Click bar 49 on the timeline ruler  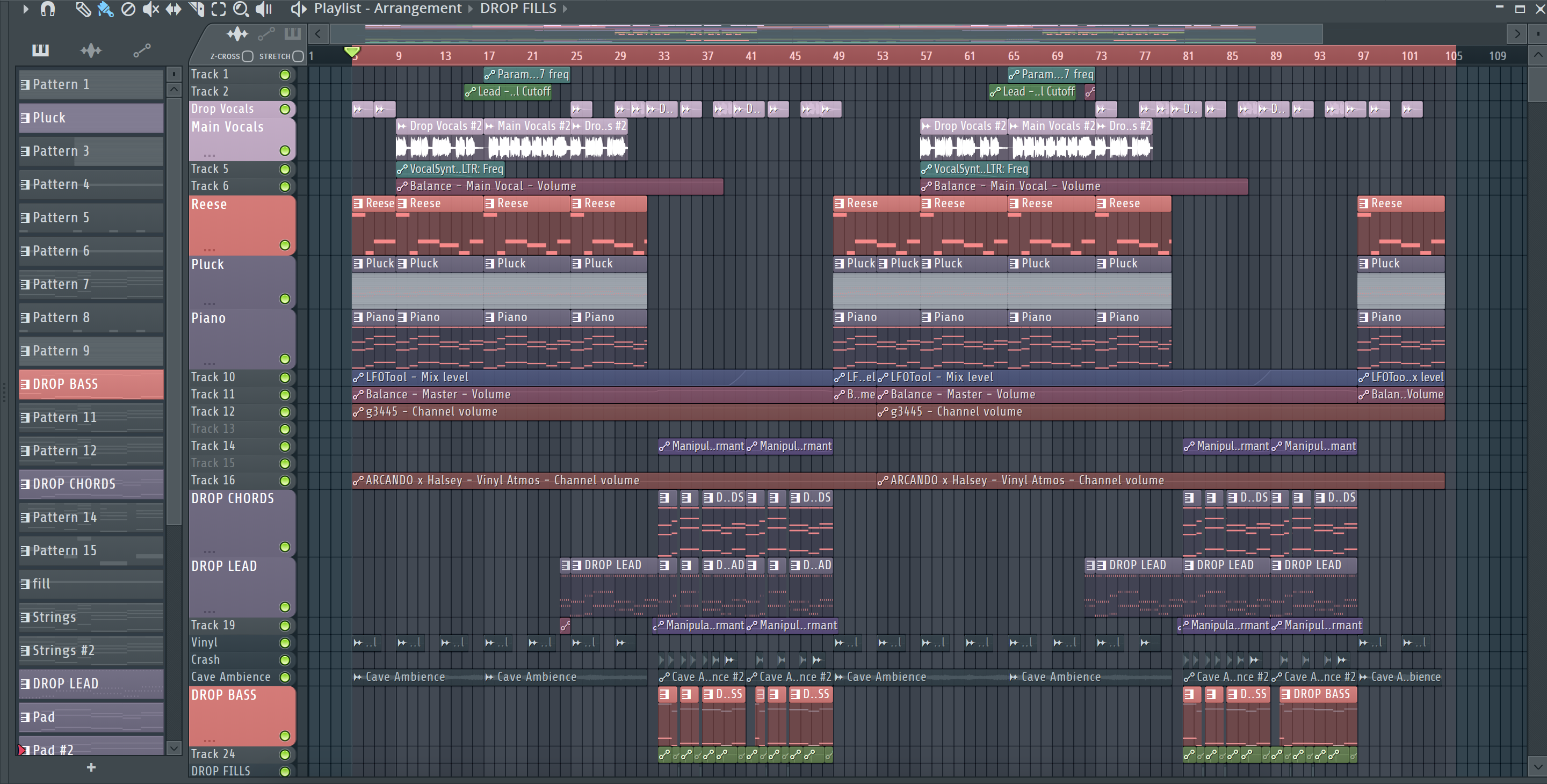838,56
